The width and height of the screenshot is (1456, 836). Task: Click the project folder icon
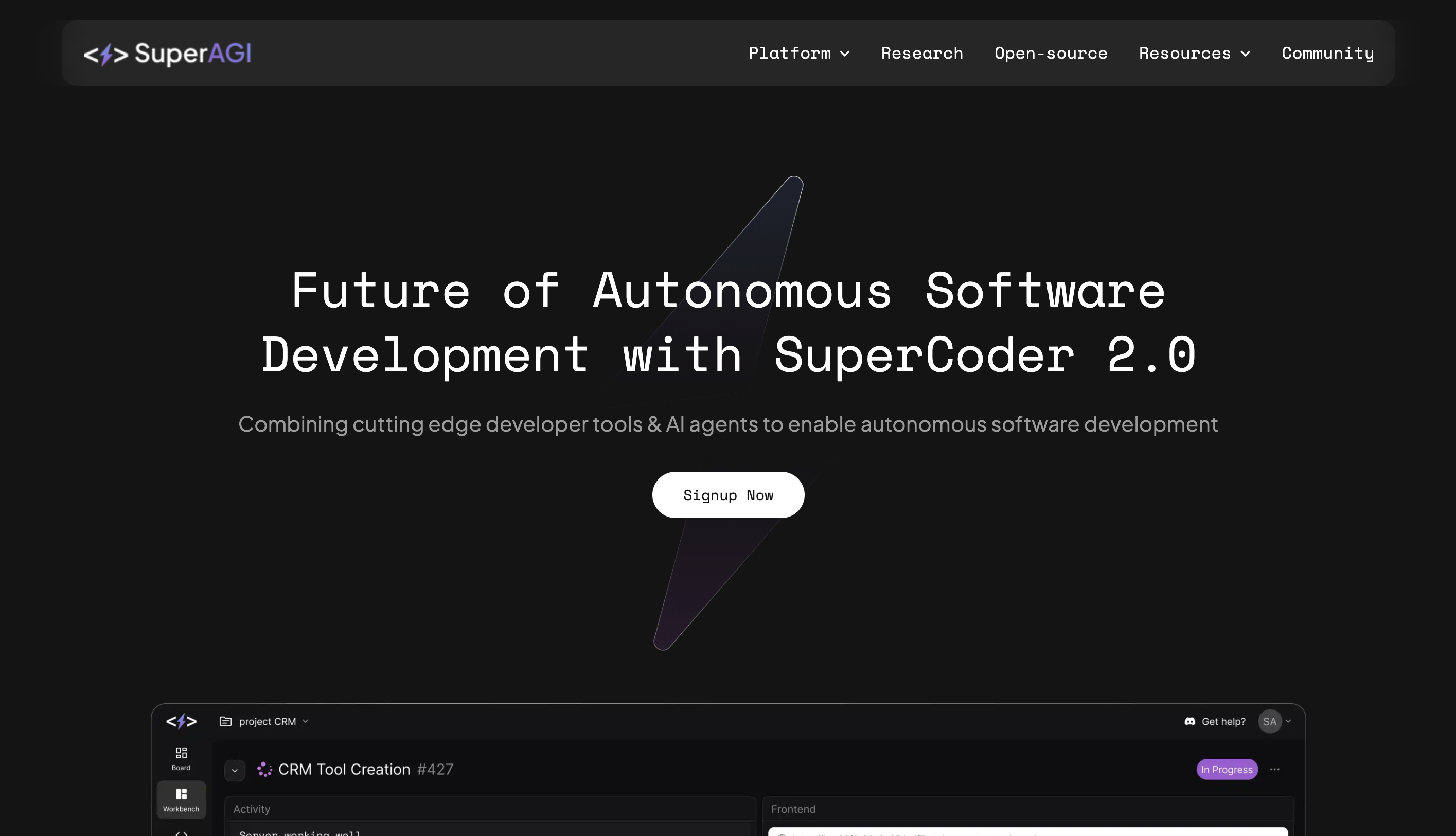click(x=226, y=721)
